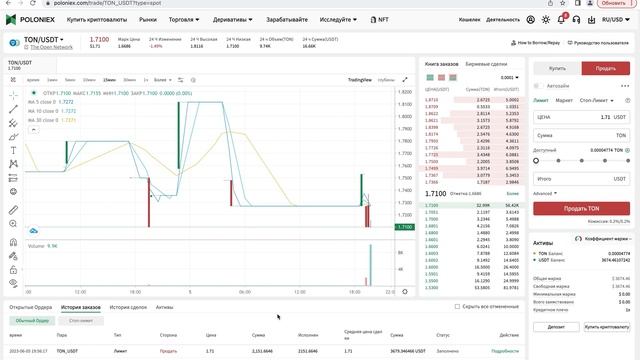Collapse the chart indicator legend
640x360 pixels.
(33, 130)
